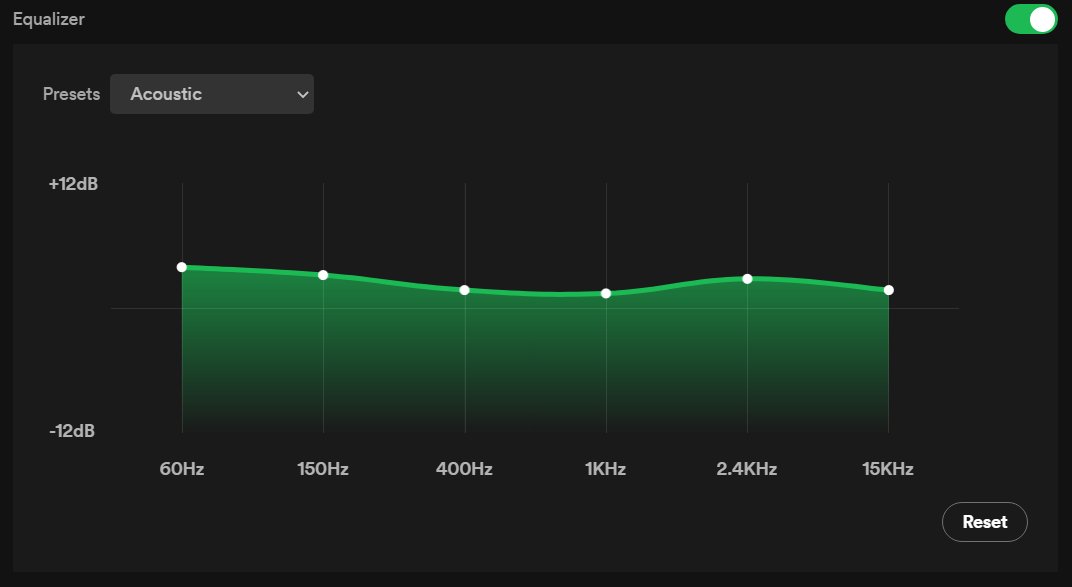
Task: Select the 60Hz equalizer band handle
Action: (181, 267)
